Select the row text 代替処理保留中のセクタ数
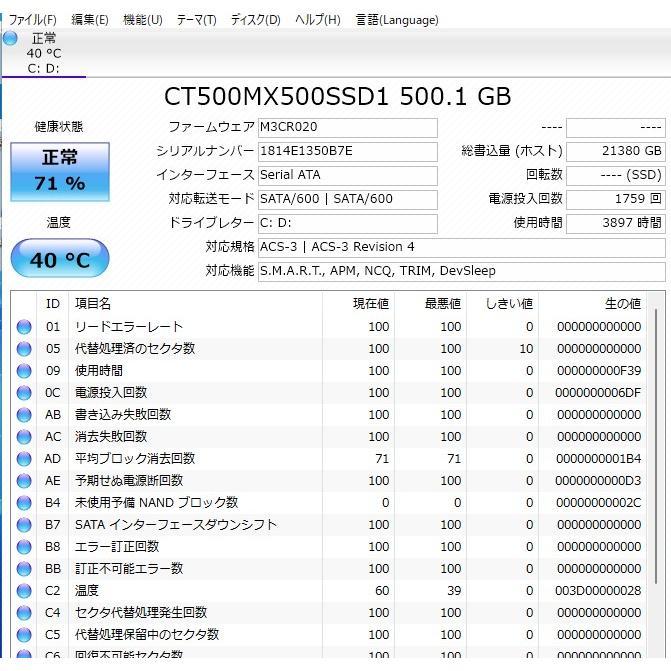This screenshot has height=671, width=671. 147,635
